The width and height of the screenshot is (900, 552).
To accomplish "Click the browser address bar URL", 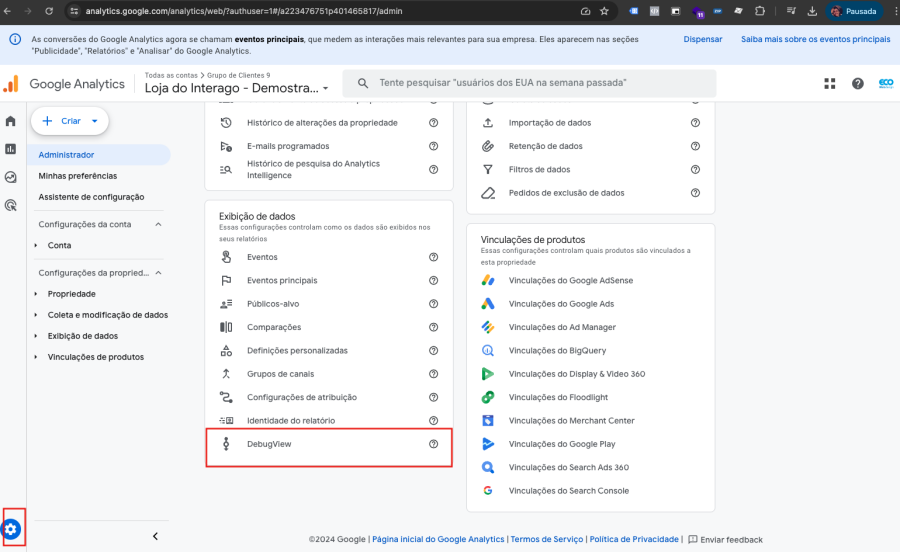I will [244, 11].
